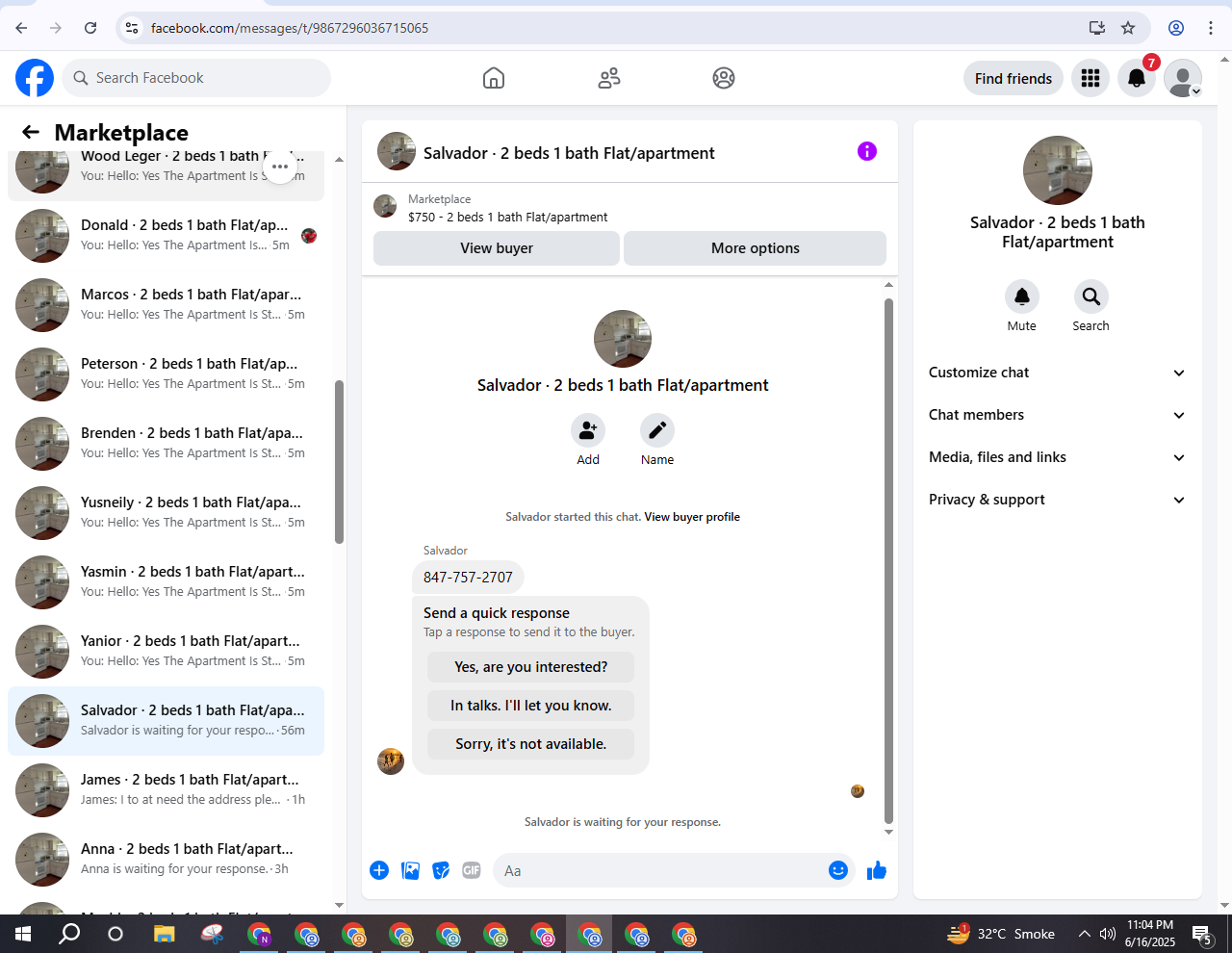Bookmark this page with the star icon
This screenshot has width=1232, height=953.
1128,28
